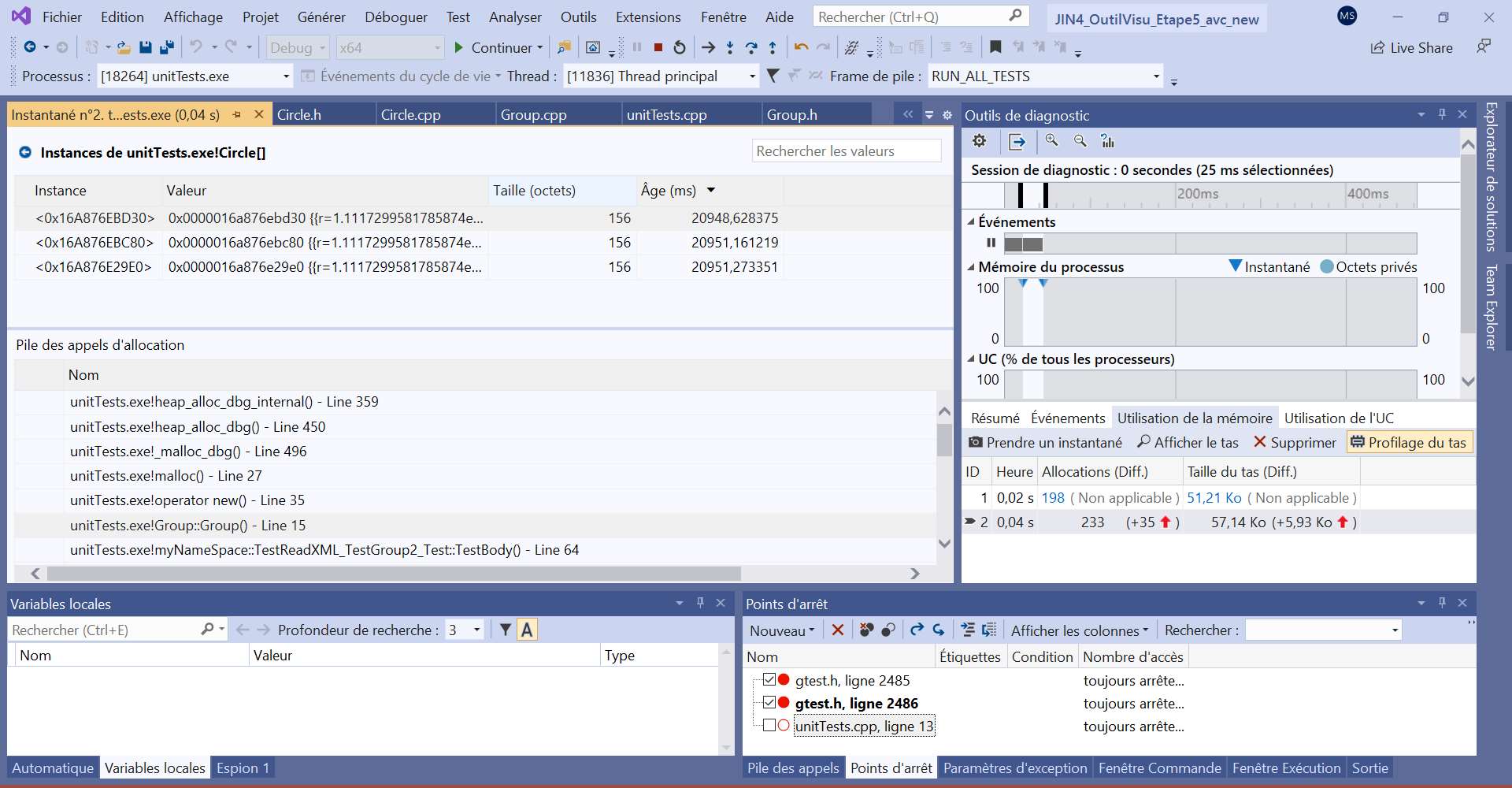The image size is (1512, 788).
Task: Uncheck breakpoint gtest.h, ligne 2485
Action: tap(769, 679)
